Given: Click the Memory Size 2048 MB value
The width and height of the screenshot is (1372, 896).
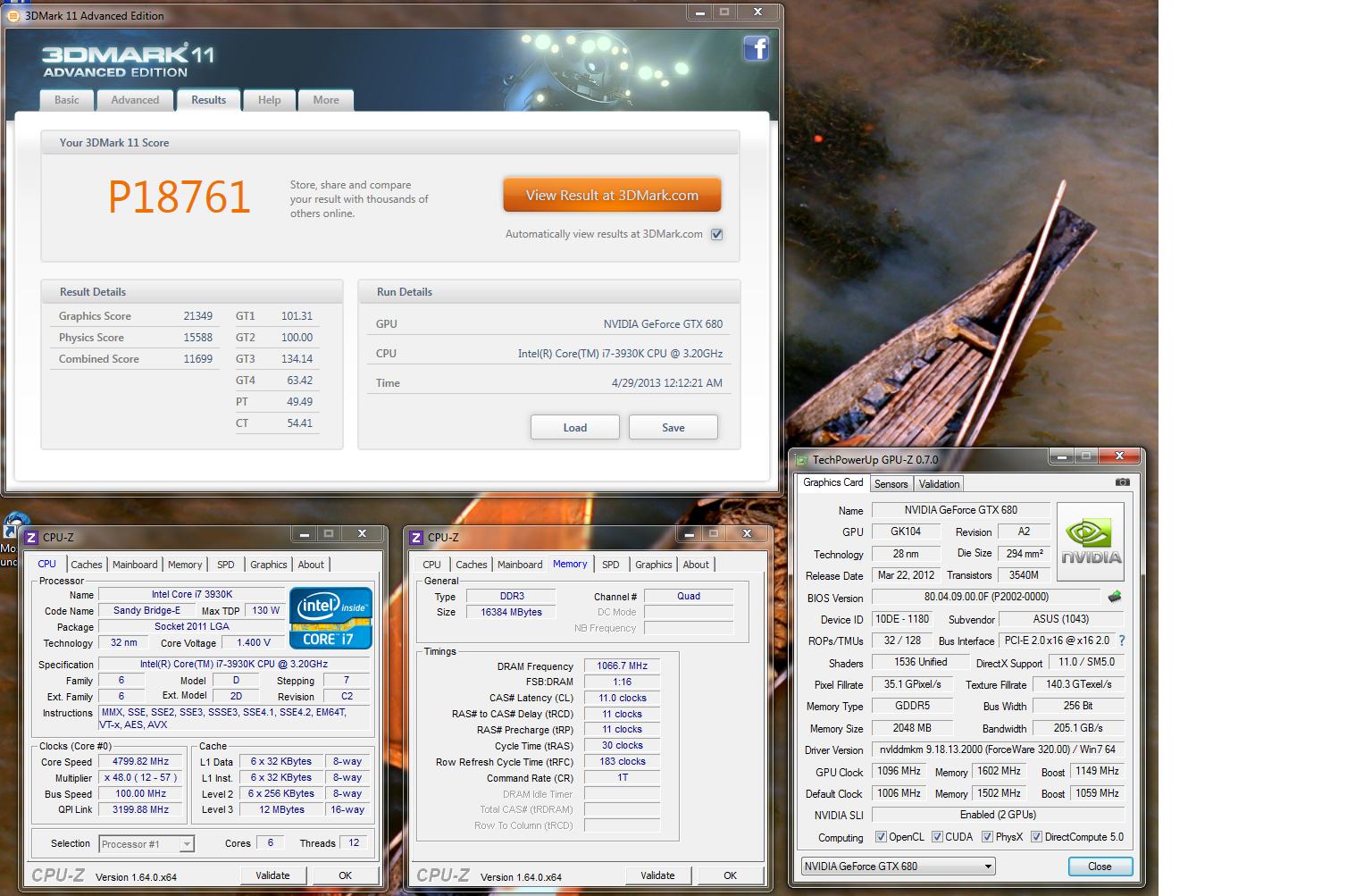Looking at the screenshot, I should 912,728.
